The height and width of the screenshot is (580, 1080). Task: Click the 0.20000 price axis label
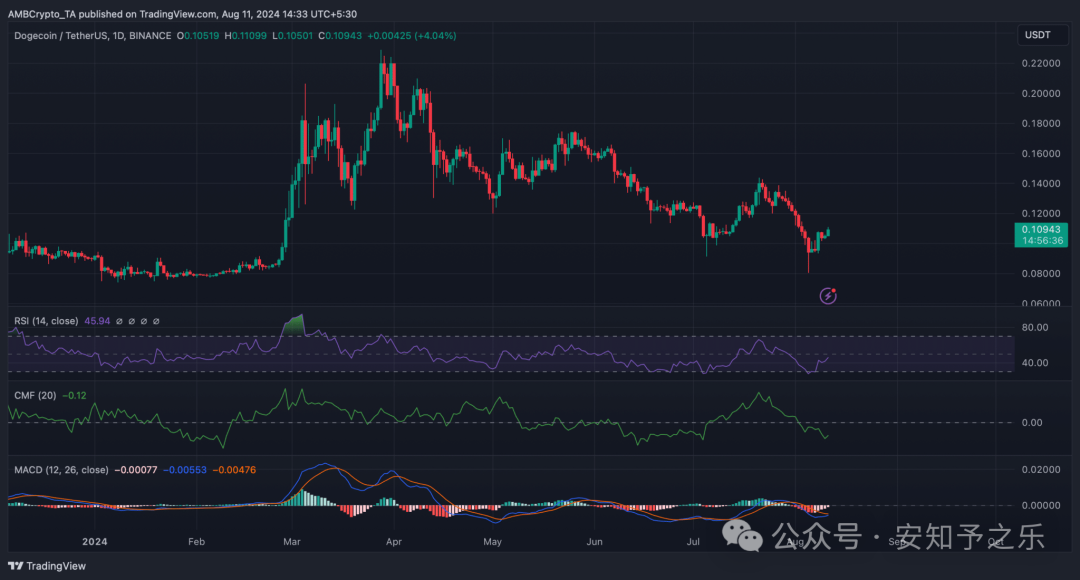tap(1041, 94)
